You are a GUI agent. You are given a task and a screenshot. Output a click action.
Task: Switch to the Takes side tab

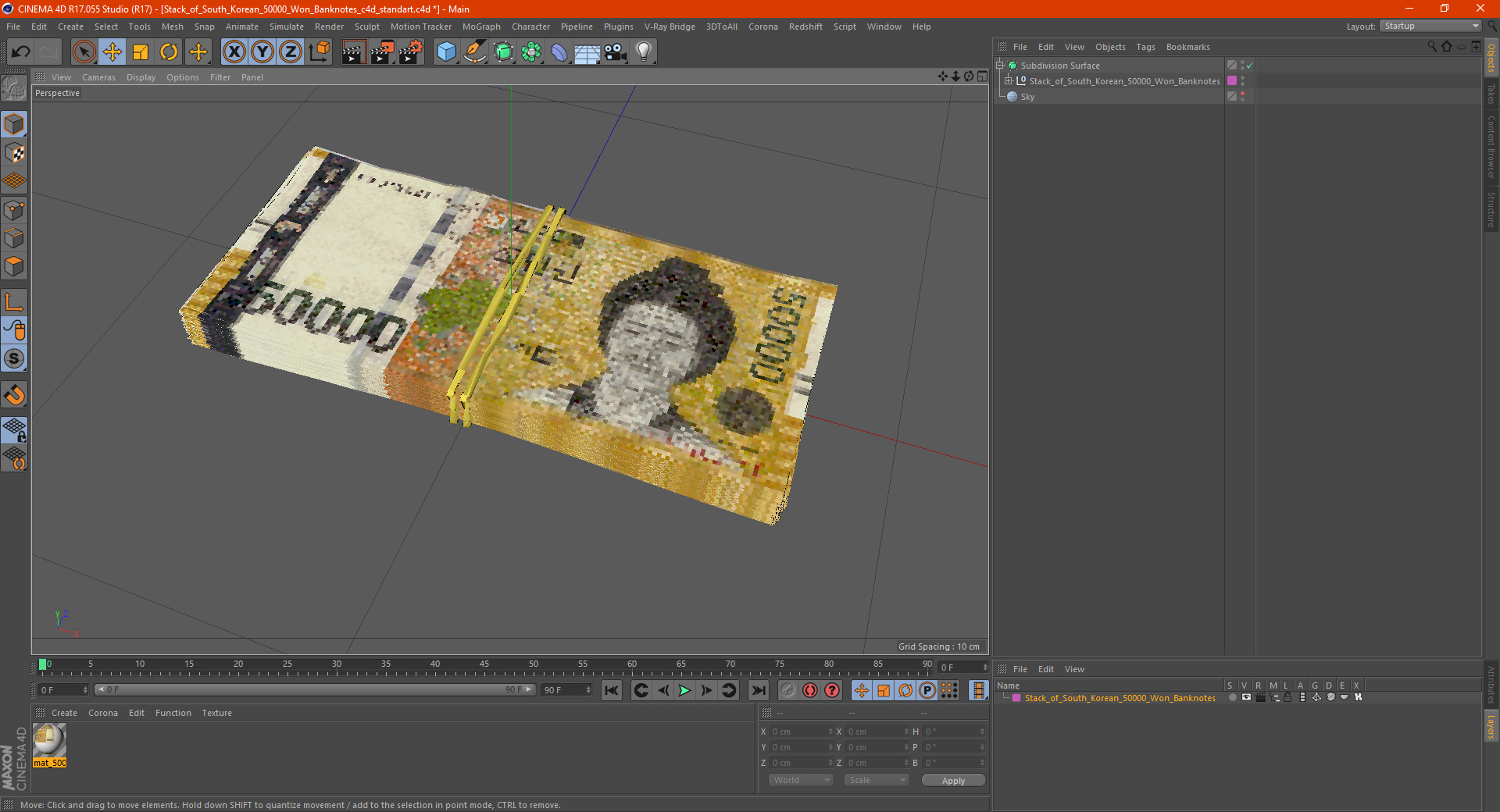(x=1491, y=94)
